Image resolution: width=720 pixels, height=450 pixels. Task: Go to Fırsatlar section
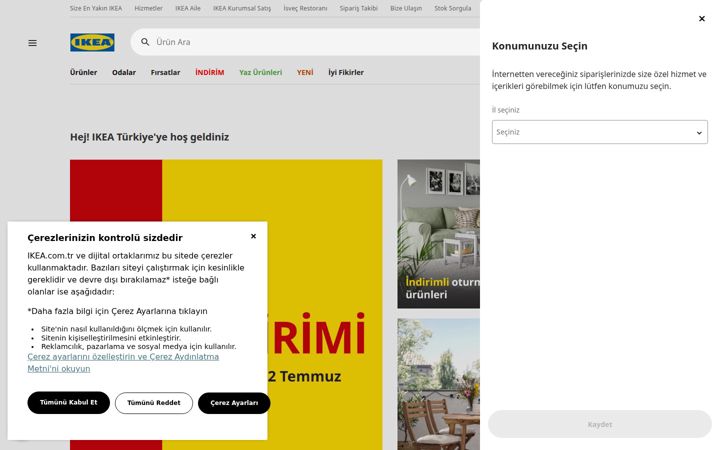tap(165, 72)
